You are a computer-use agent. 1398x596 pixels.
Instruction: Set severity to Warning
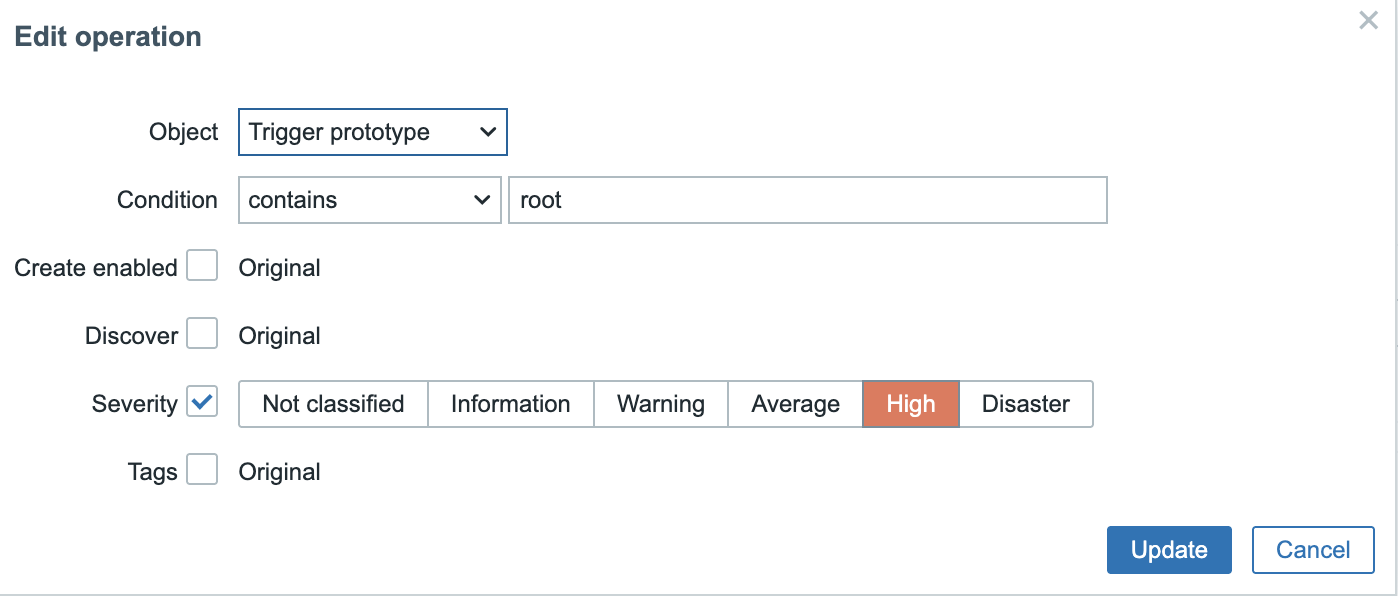coord(661,404)
